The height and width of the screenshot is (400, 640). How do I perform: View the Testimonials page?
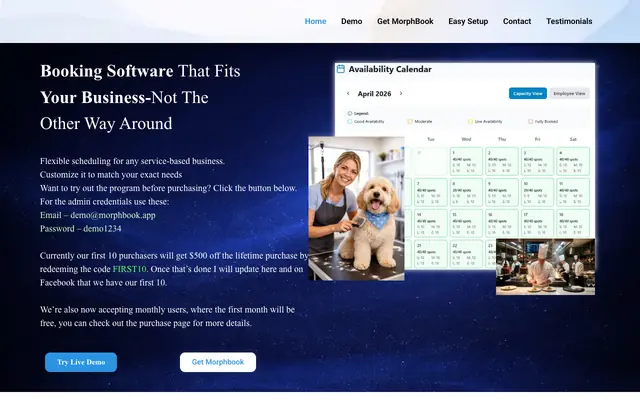click(x=569, y=21)
